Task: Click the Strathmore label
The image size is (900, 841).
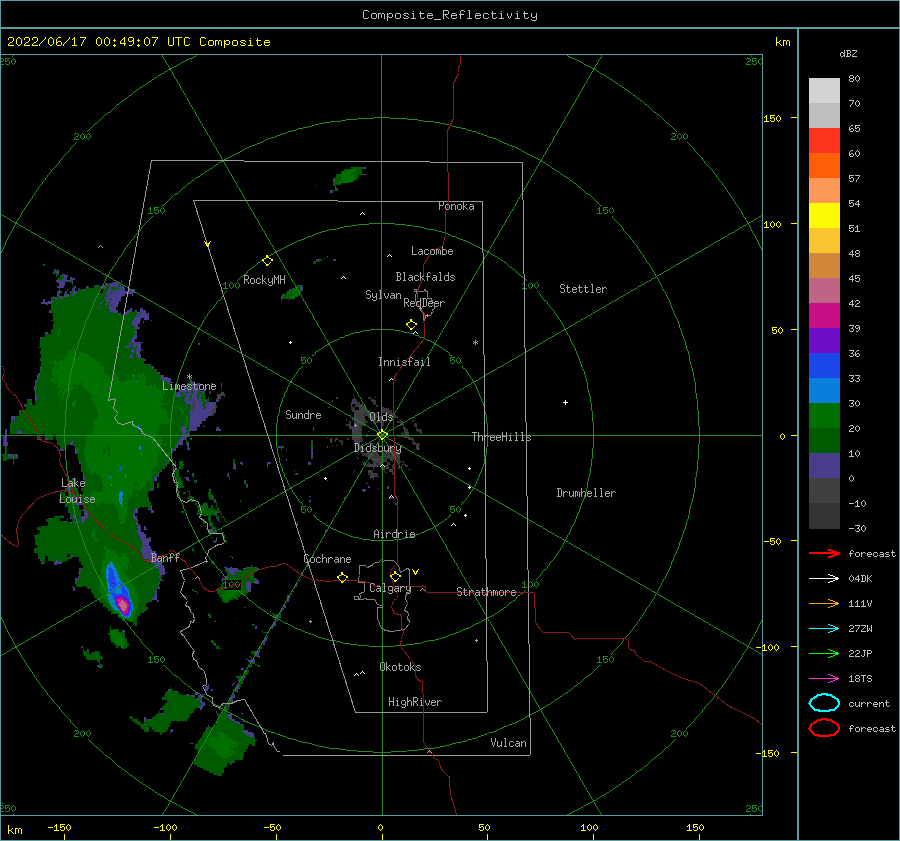Action: [486, 592]
